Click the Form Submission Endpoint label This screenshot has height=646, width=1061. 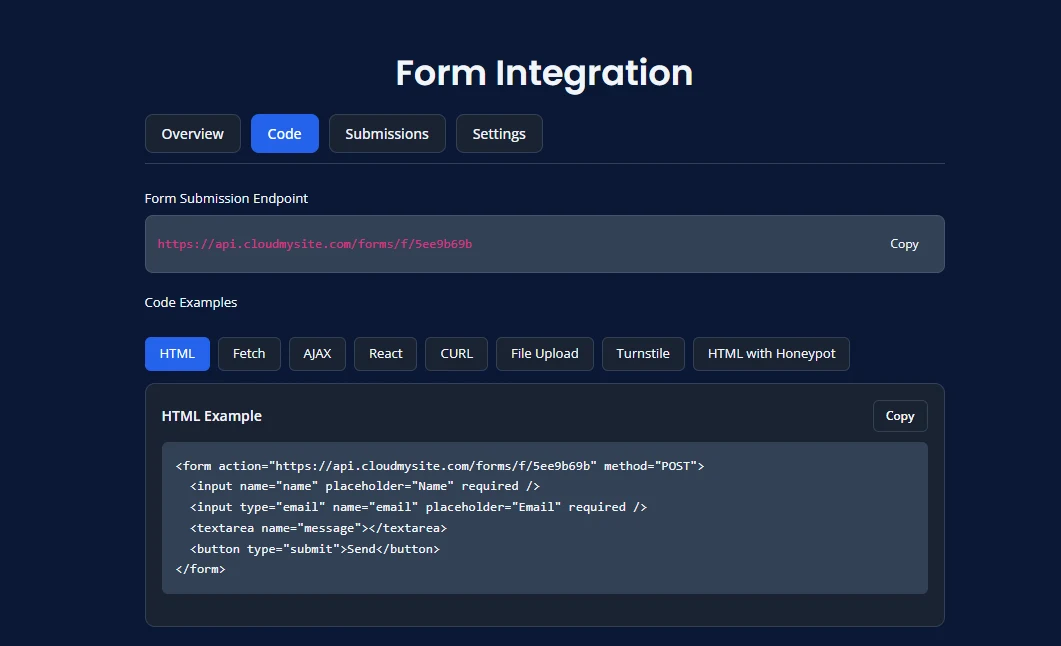click(x=226, y=198)
